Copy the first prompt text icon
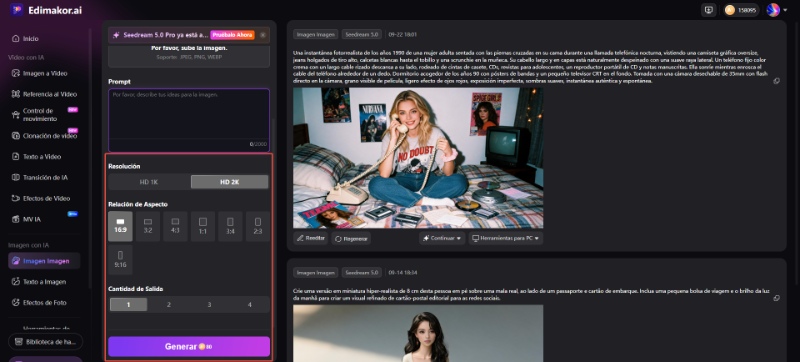 (777, 81)
